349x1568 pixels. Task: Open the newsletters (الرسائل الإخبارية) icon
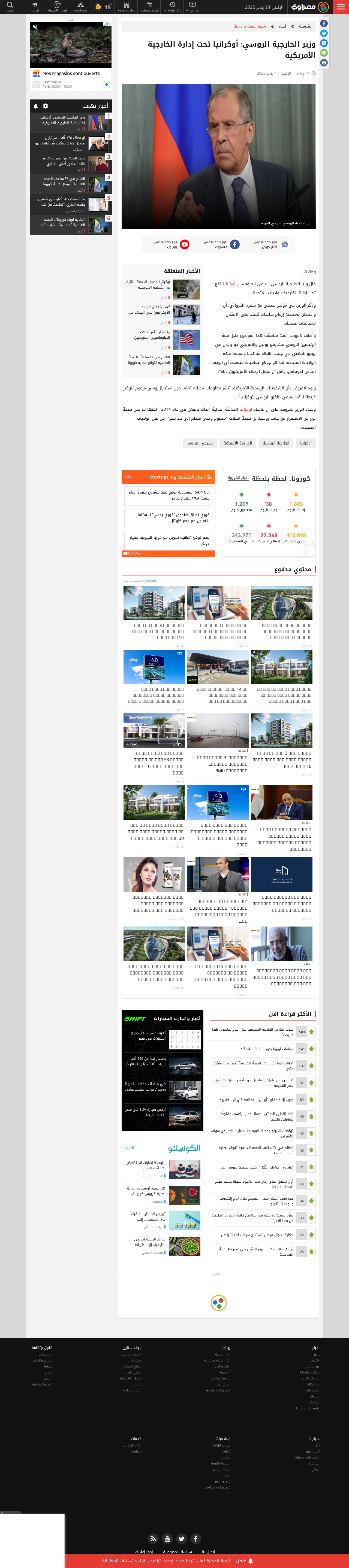(x=58, y=7)
